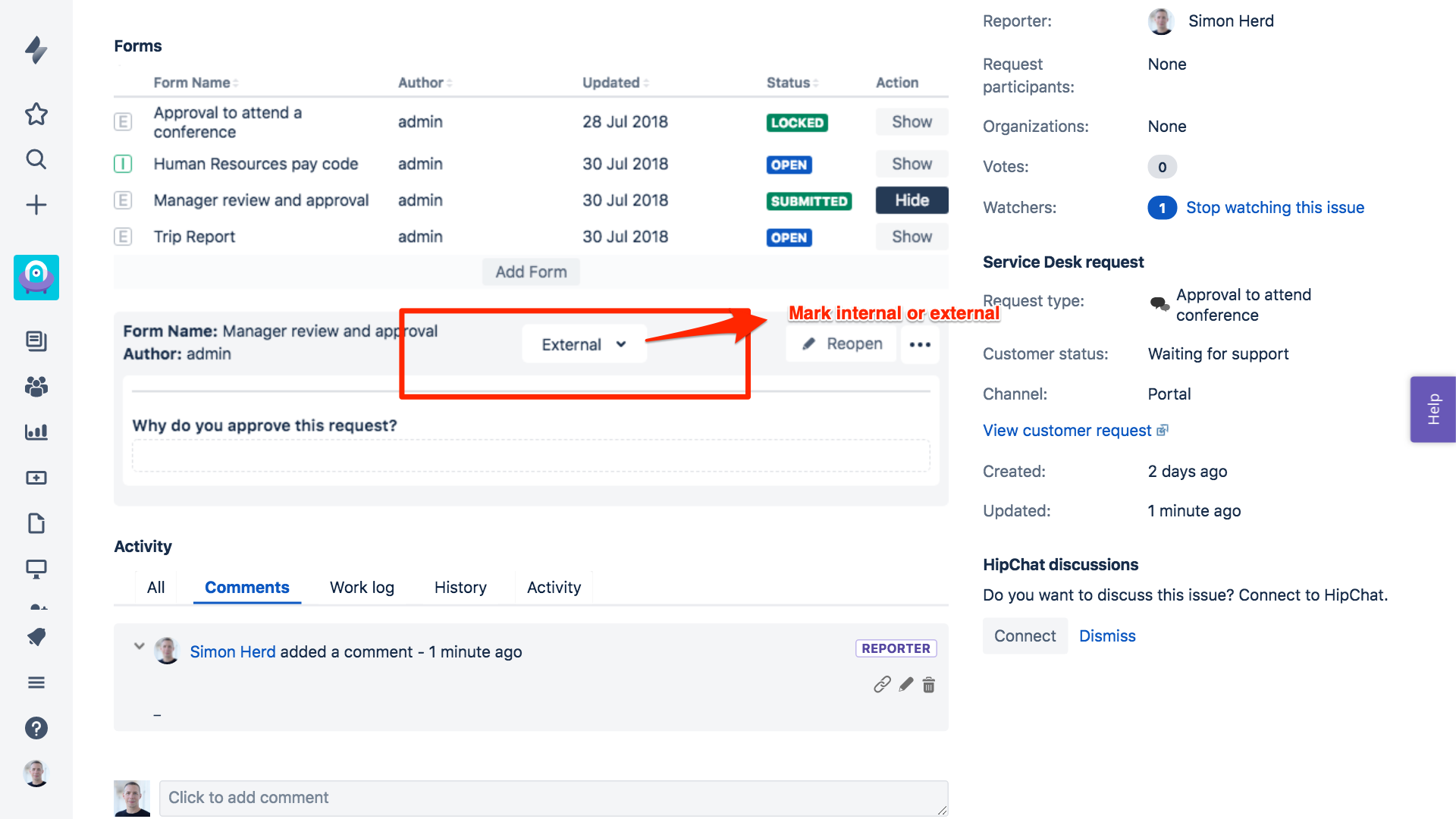Open the three-dot form actions menu
The image size is (1456, 819).
click(919, 344)
